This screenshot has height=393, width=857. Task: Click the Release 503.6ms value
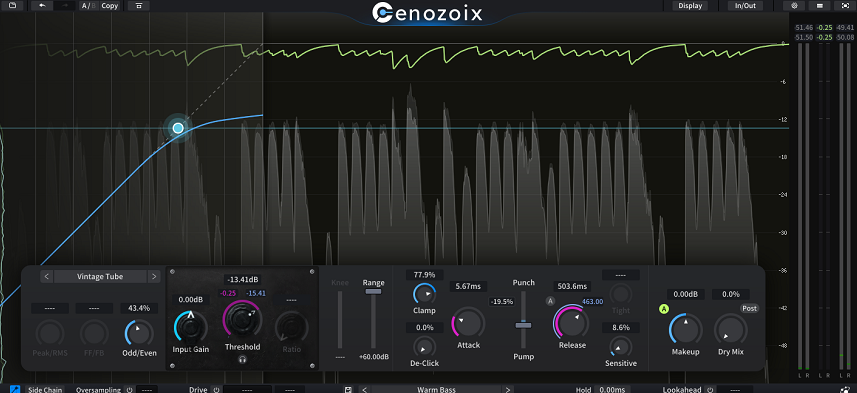(x=572, y=286)
